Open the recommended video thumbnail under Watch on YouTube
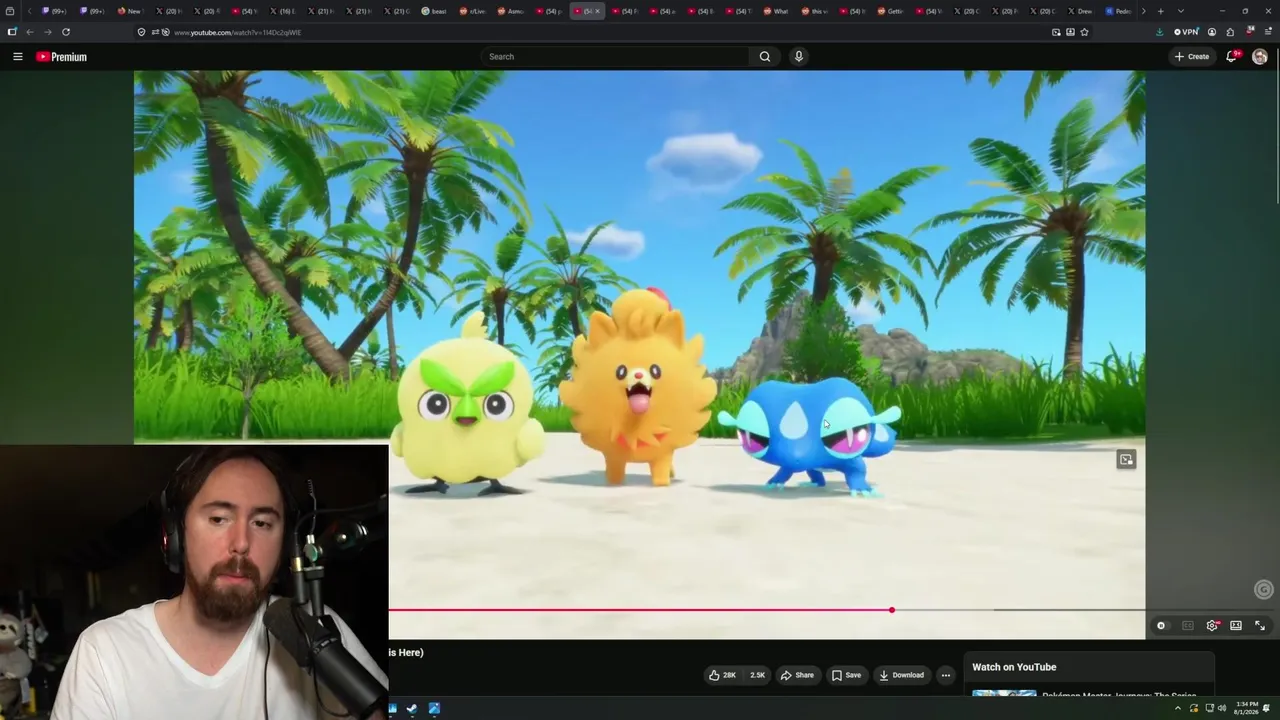The height and width of the screenshot is (720, 1280). tap(1004, 695)
